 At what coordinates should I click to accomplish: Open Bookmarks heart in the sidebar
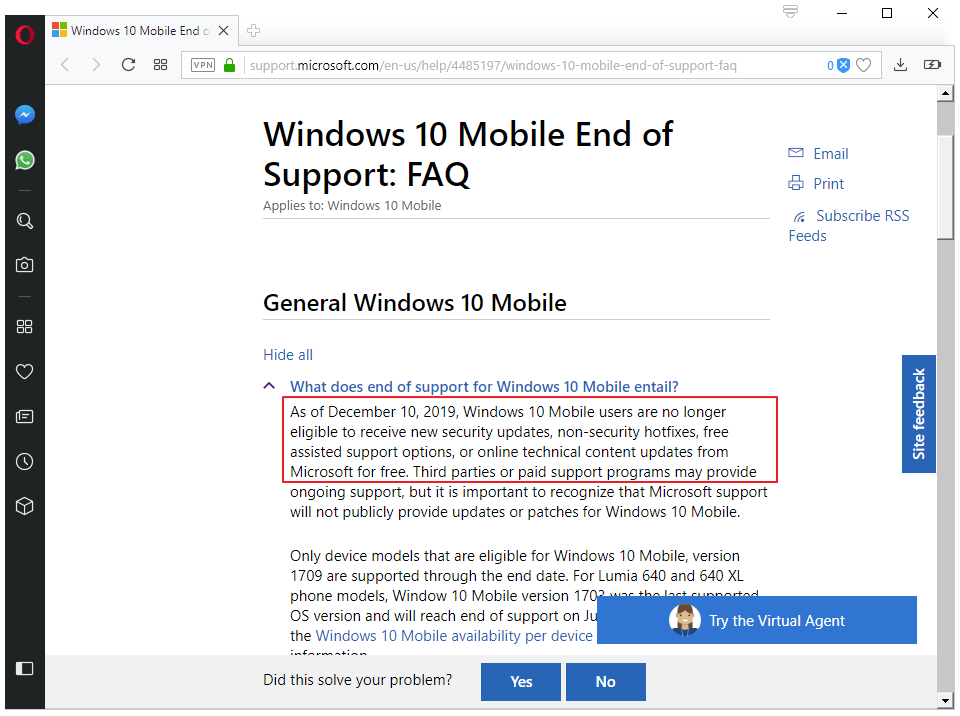click(x=24, y=371)
